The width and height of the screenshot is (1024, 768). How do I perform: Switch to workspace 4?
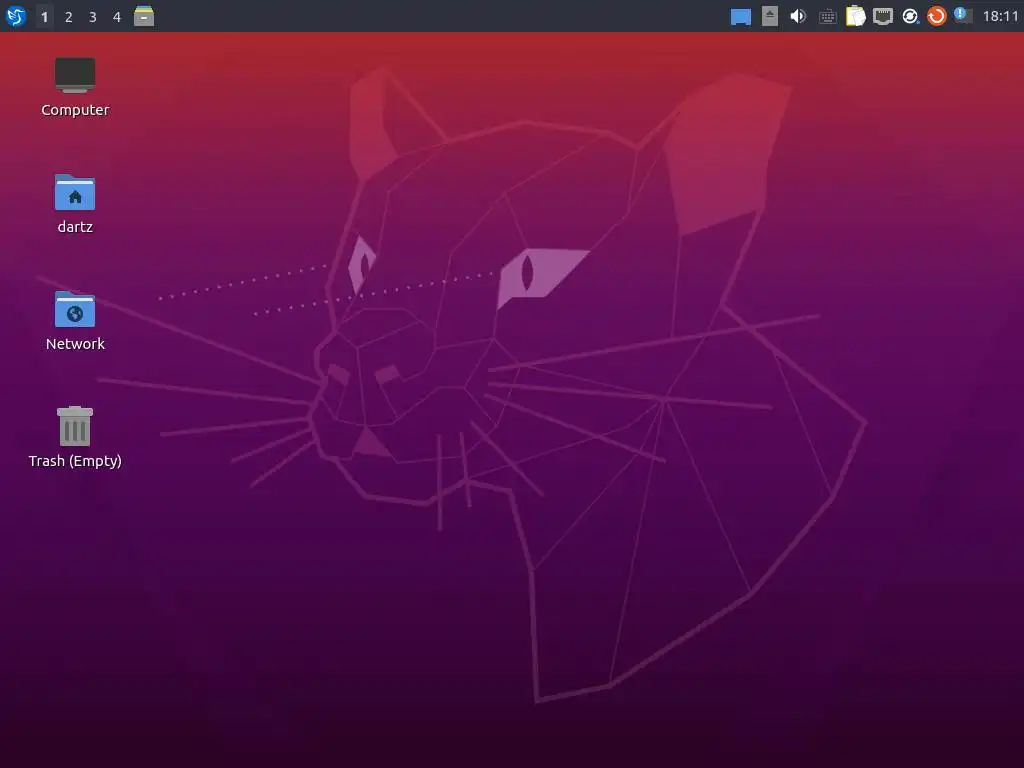point(117,16)
